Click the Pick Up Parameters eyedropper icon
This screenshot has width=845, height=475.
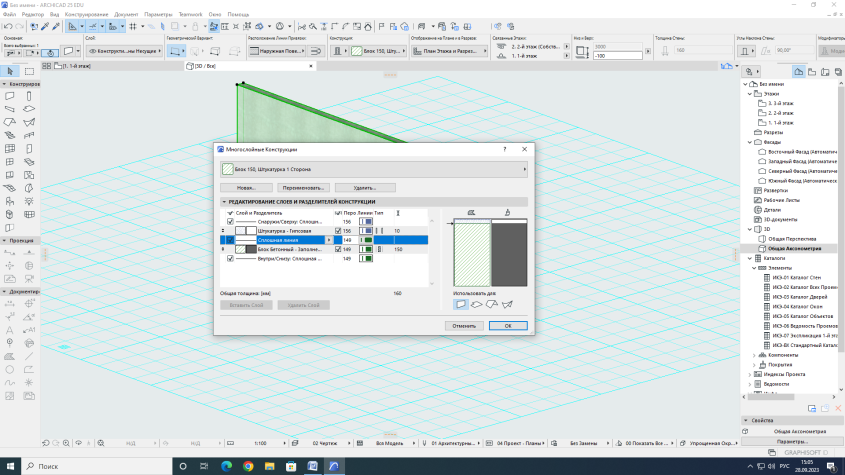pos(45,26)
